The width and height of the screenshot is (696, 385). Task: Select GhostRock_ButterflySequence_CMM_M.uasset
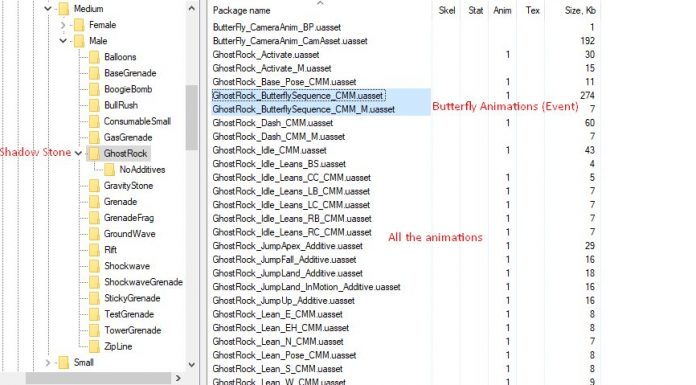coord(304,109)
